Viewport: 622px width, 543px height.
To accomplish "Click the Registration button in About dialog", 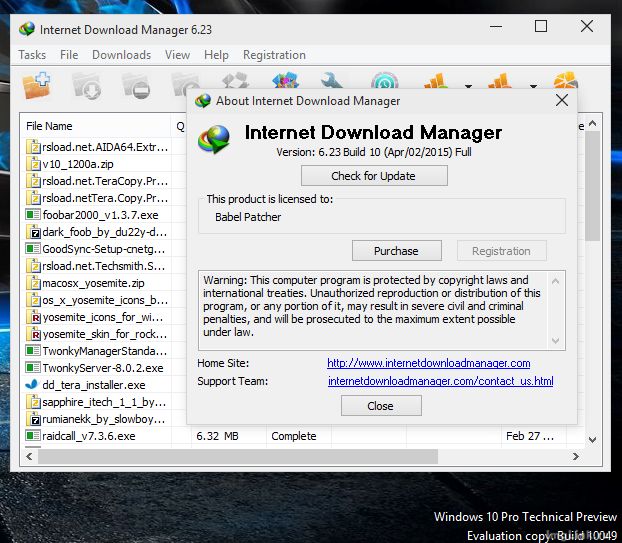I will [x=501, y=251].
